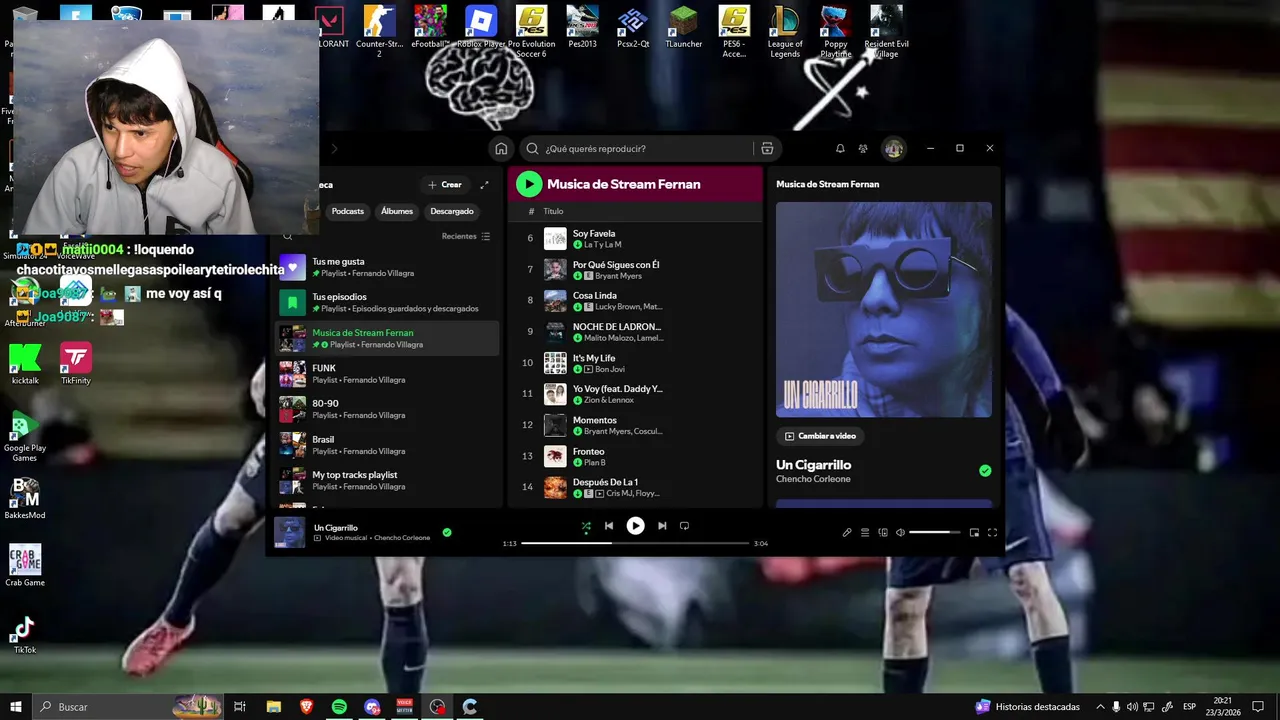
Task: Open the Browse icon in search bar
Action: click(767, 148)
